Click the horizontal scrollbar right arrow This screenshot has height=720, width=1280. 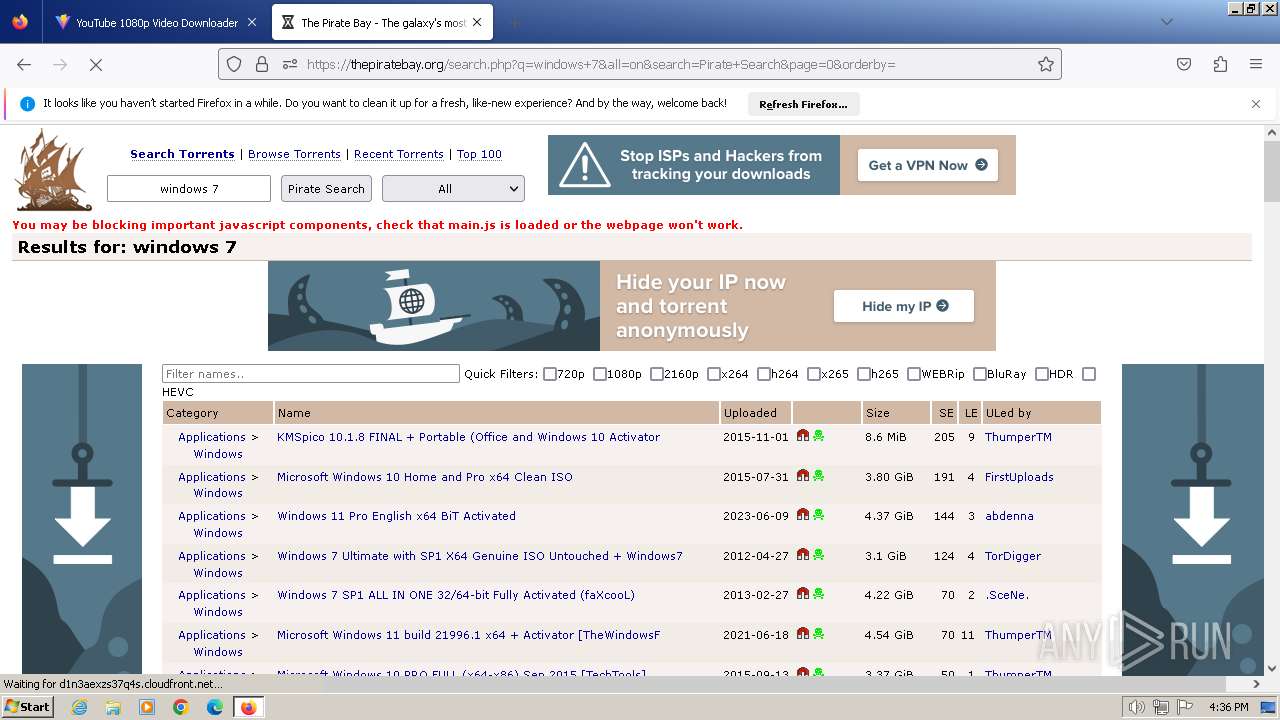1257,684
